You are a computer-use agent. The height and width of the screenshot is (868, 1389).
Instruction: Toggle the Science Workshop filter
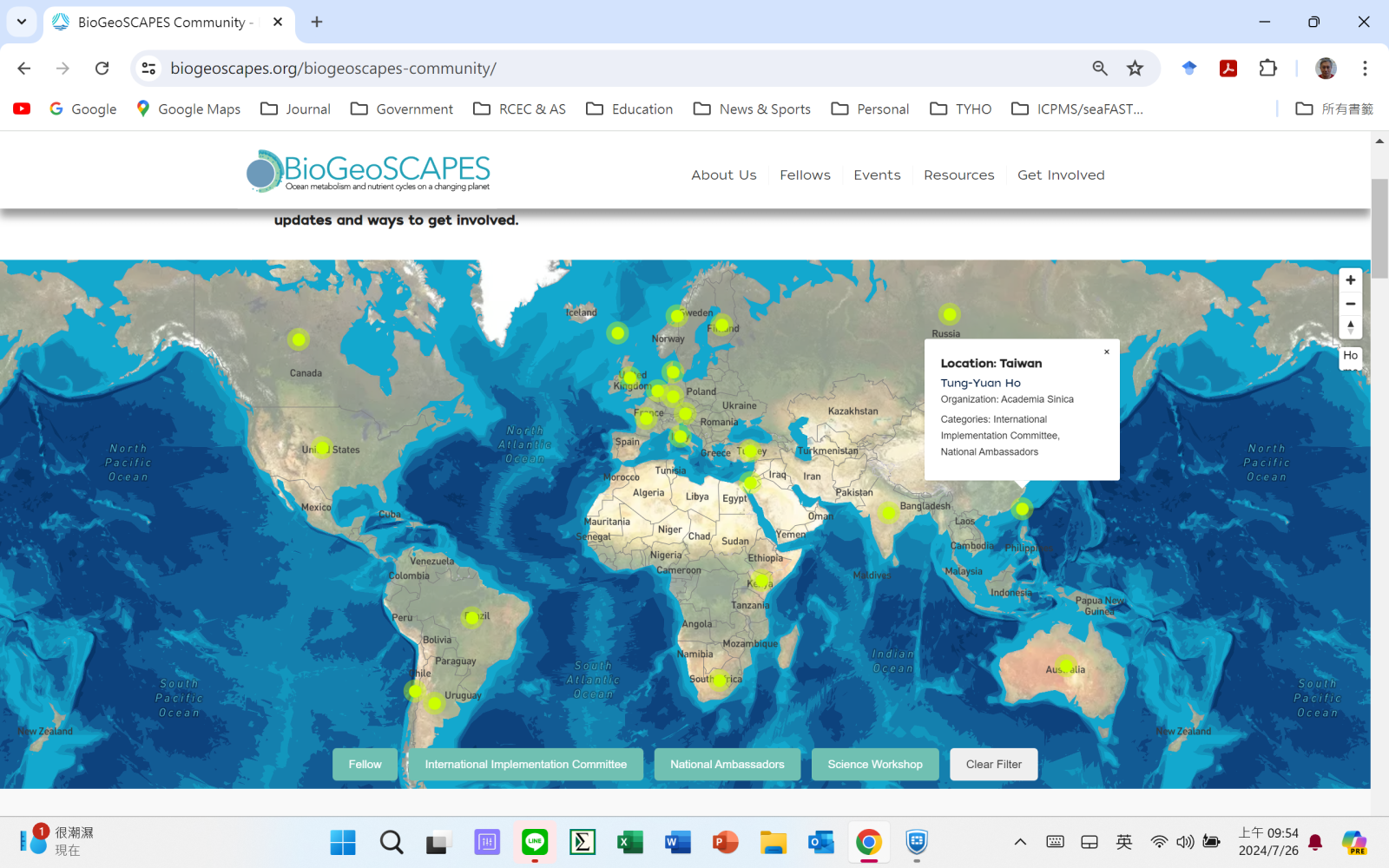(874, 765)
